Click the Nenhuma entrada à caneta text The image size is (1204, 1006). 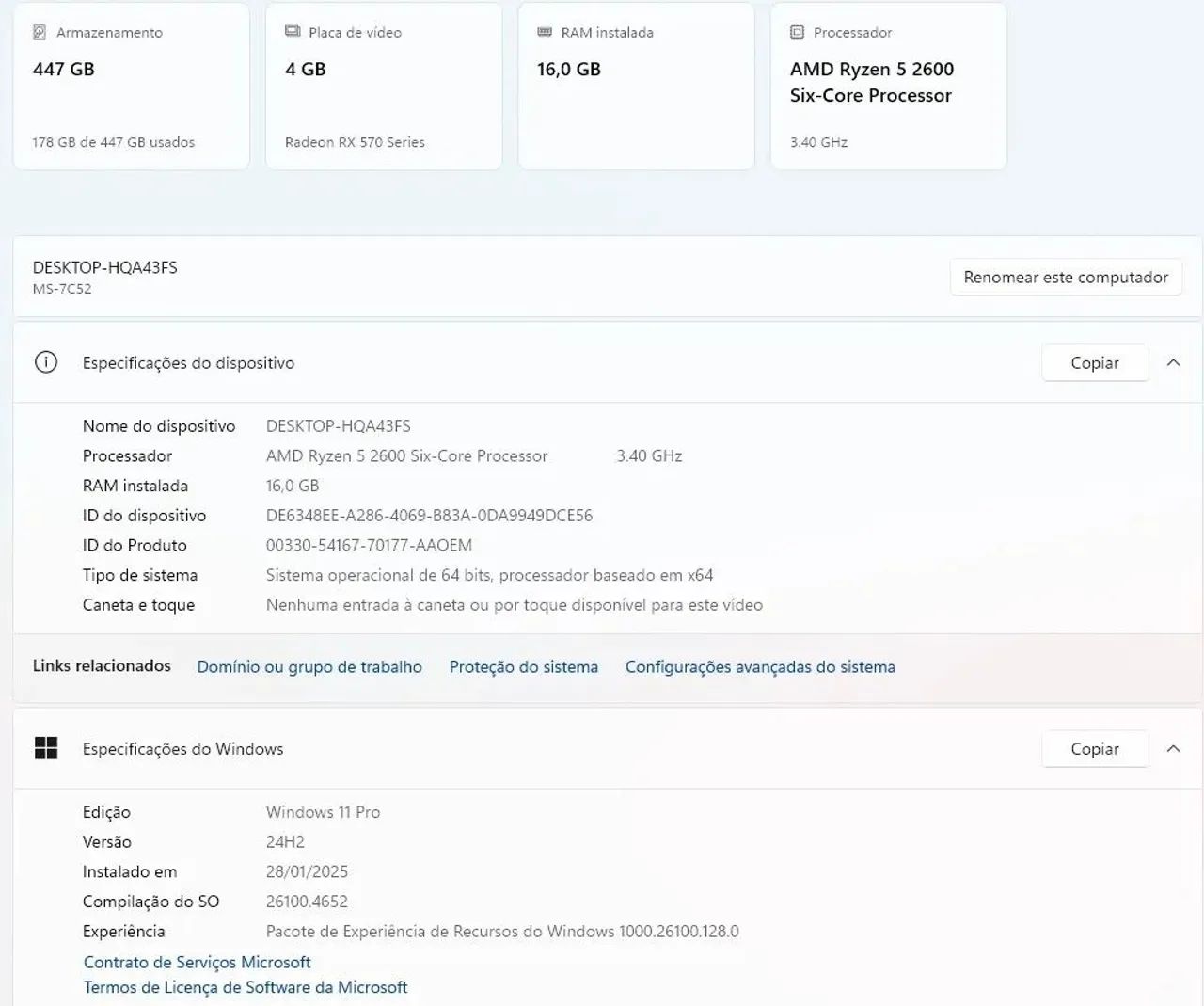[x=515, y=604]
